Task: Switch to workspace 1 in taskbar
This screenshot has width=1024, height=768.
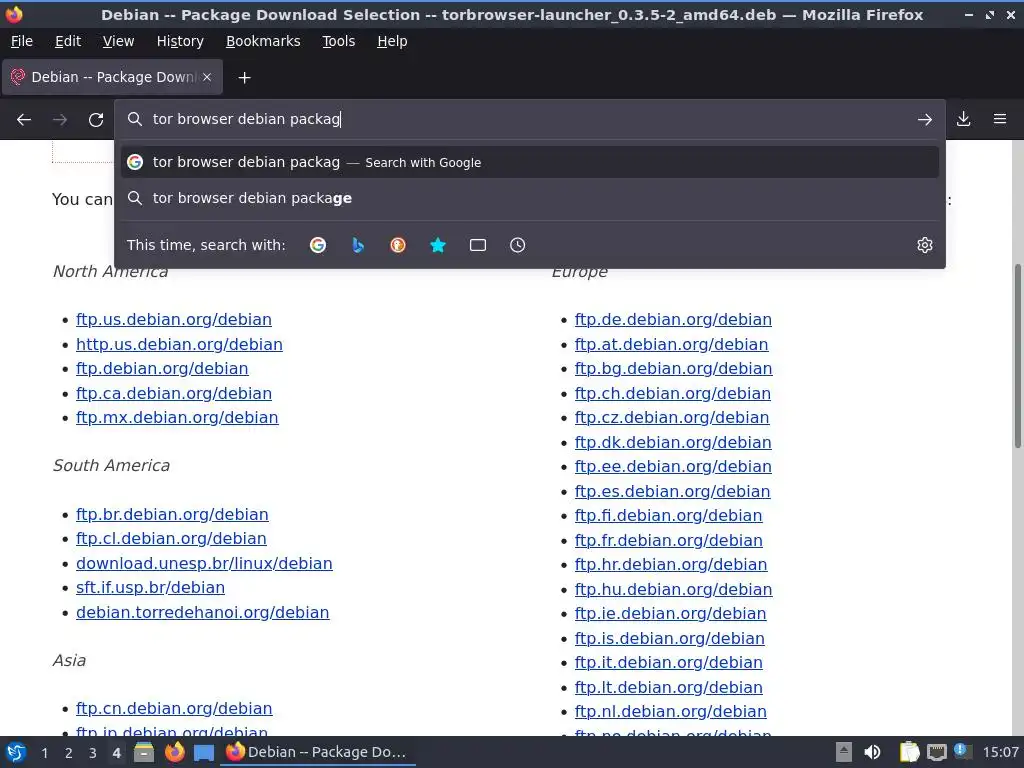Action: (x=44, y=753)
